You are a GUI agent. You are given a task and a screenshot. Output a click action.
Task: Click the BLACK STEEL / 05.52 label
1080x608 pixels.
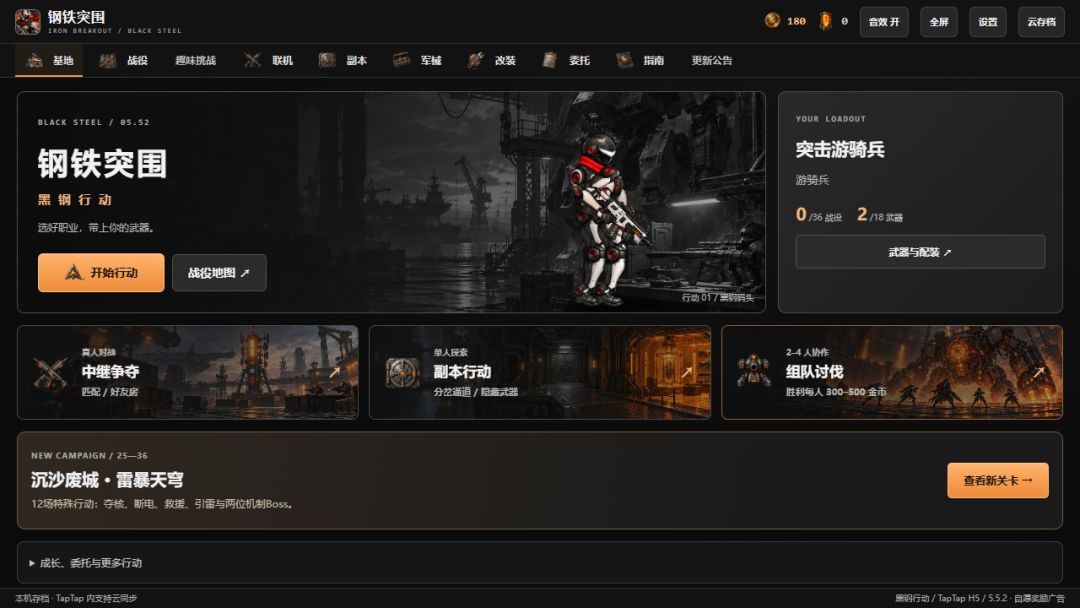94,123
